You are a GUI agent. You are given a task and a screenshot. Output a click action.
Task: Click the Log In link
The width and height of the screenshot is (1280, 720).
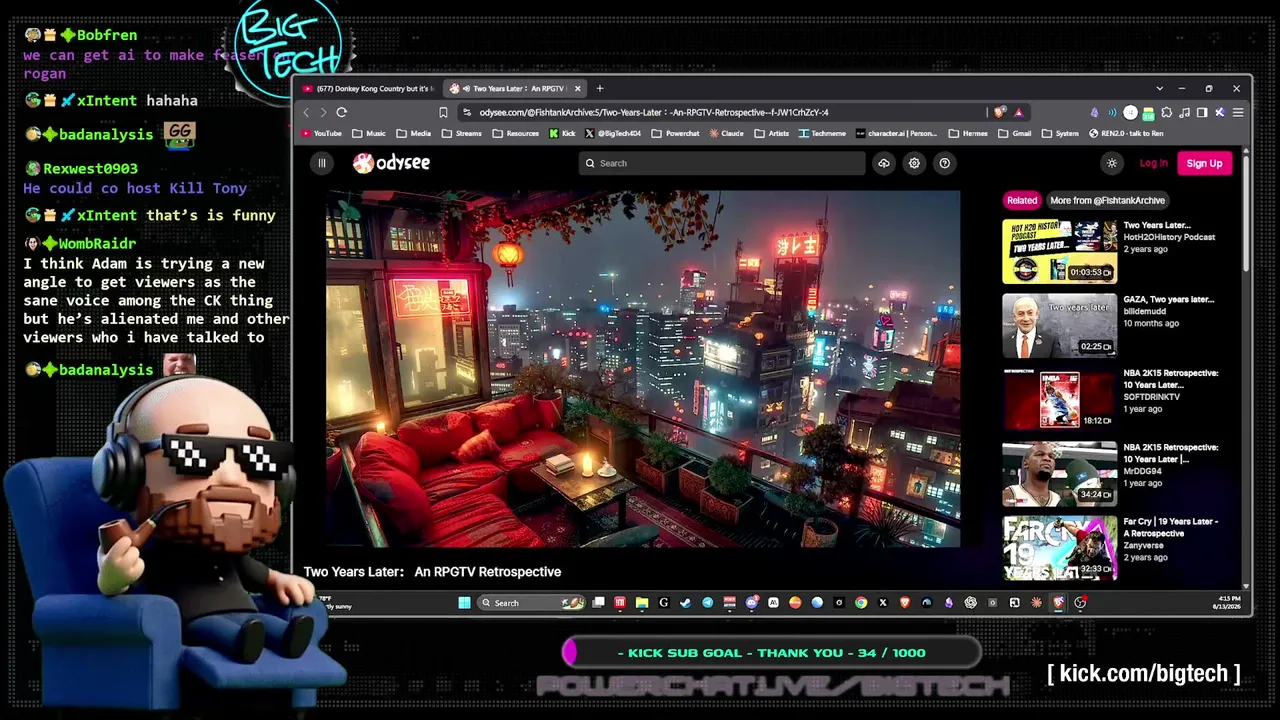[1153, 163]
